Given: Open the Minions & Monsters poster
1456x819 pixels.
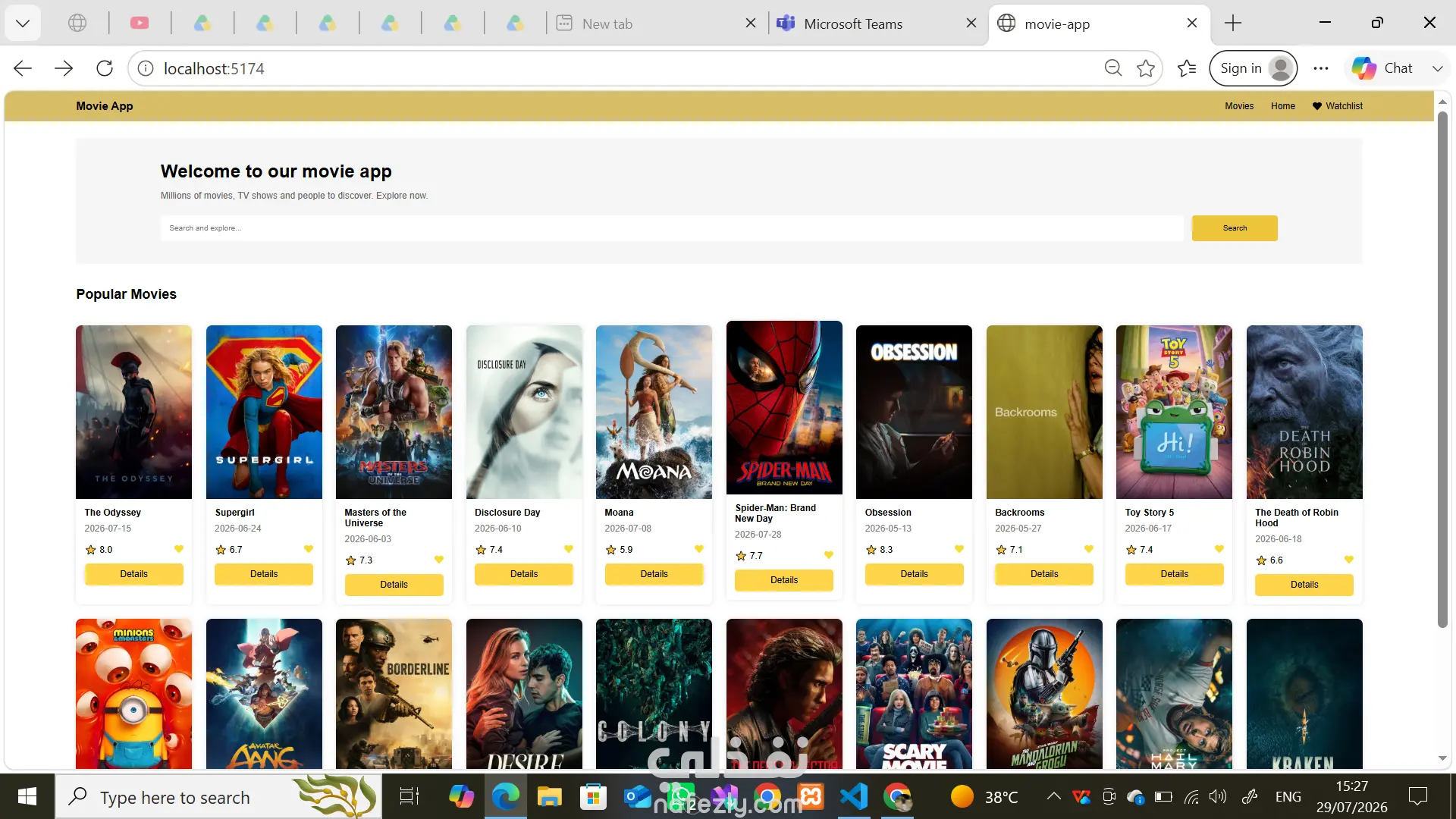Looking at the screenshot, I should point(133,694).
